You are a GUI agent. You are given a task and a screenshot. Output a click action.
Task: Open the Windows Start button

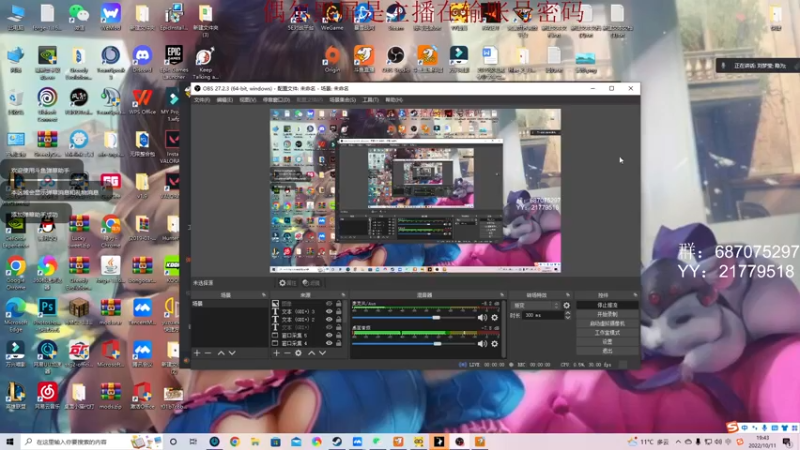click(10, 442)
